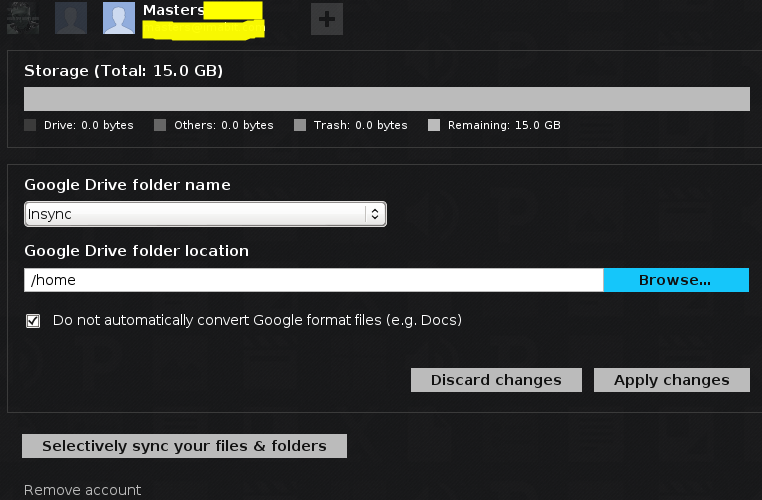This screenshot has height=500, width=762.
Task: Click the Masters account name text
Action: pos(173,10)
